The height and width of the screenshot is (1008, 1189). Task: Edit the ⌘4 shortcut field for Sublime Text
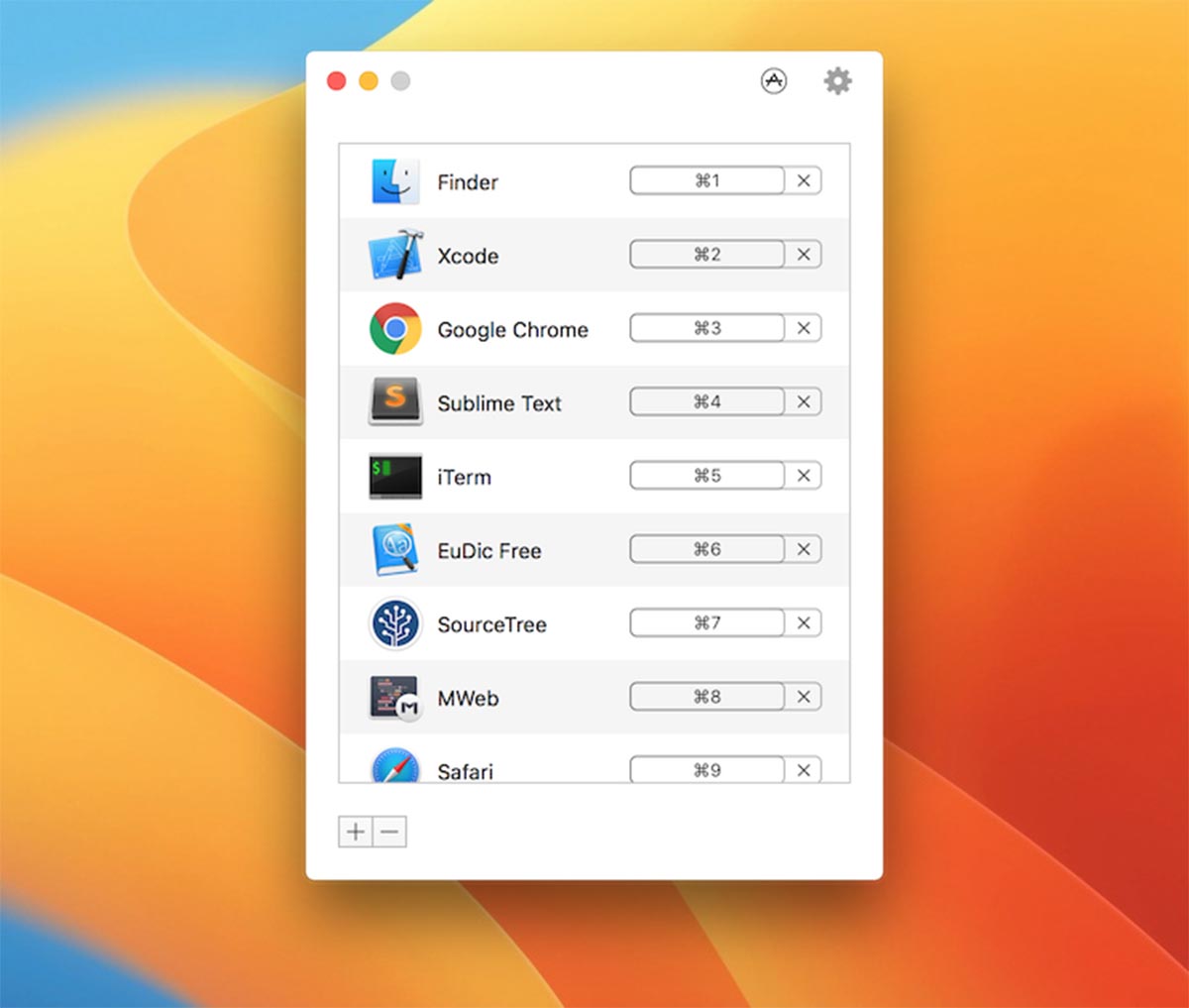[x=707, y=401]
